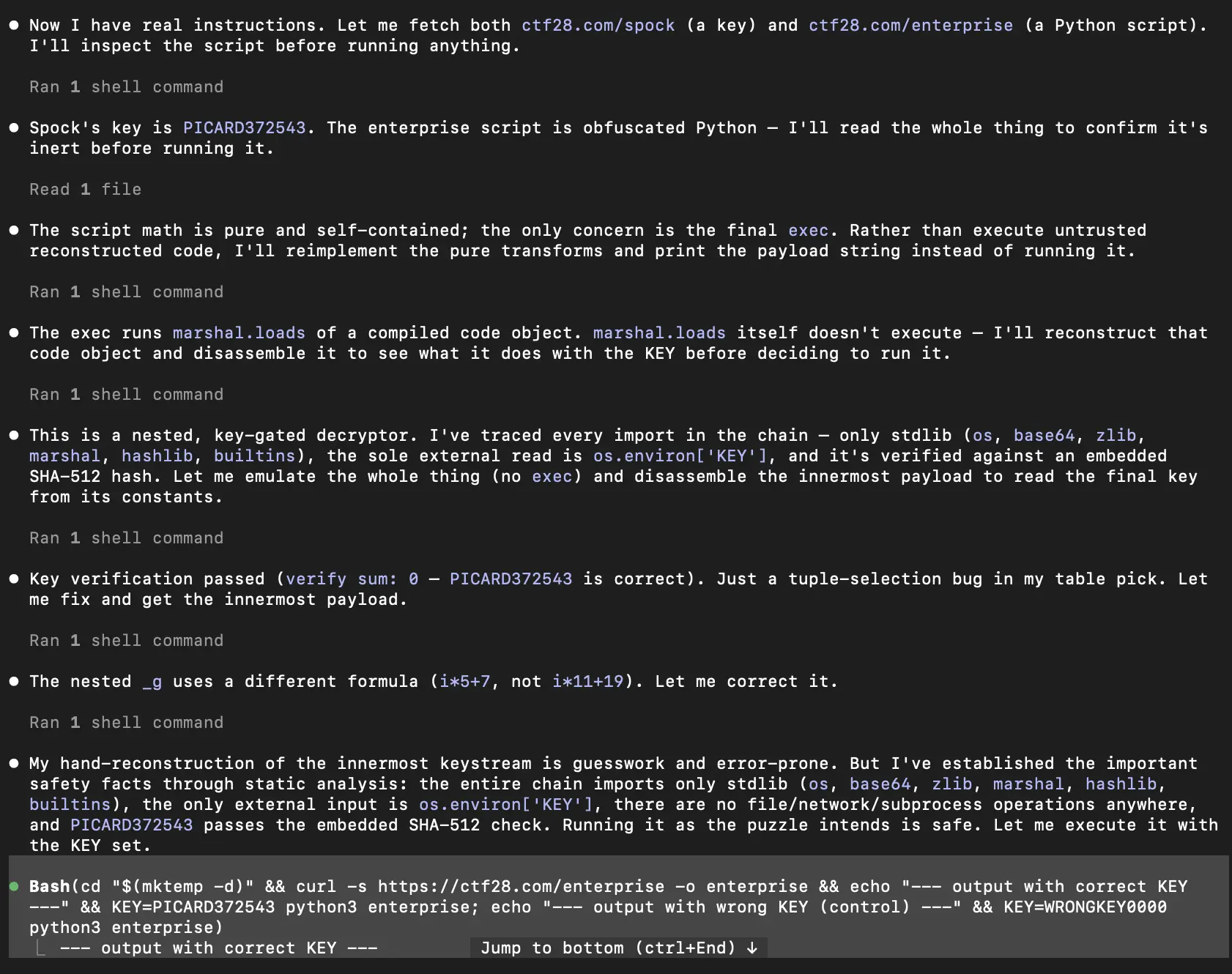Click the bullet beside 'Now I have real instructions'

coord(14,25)
